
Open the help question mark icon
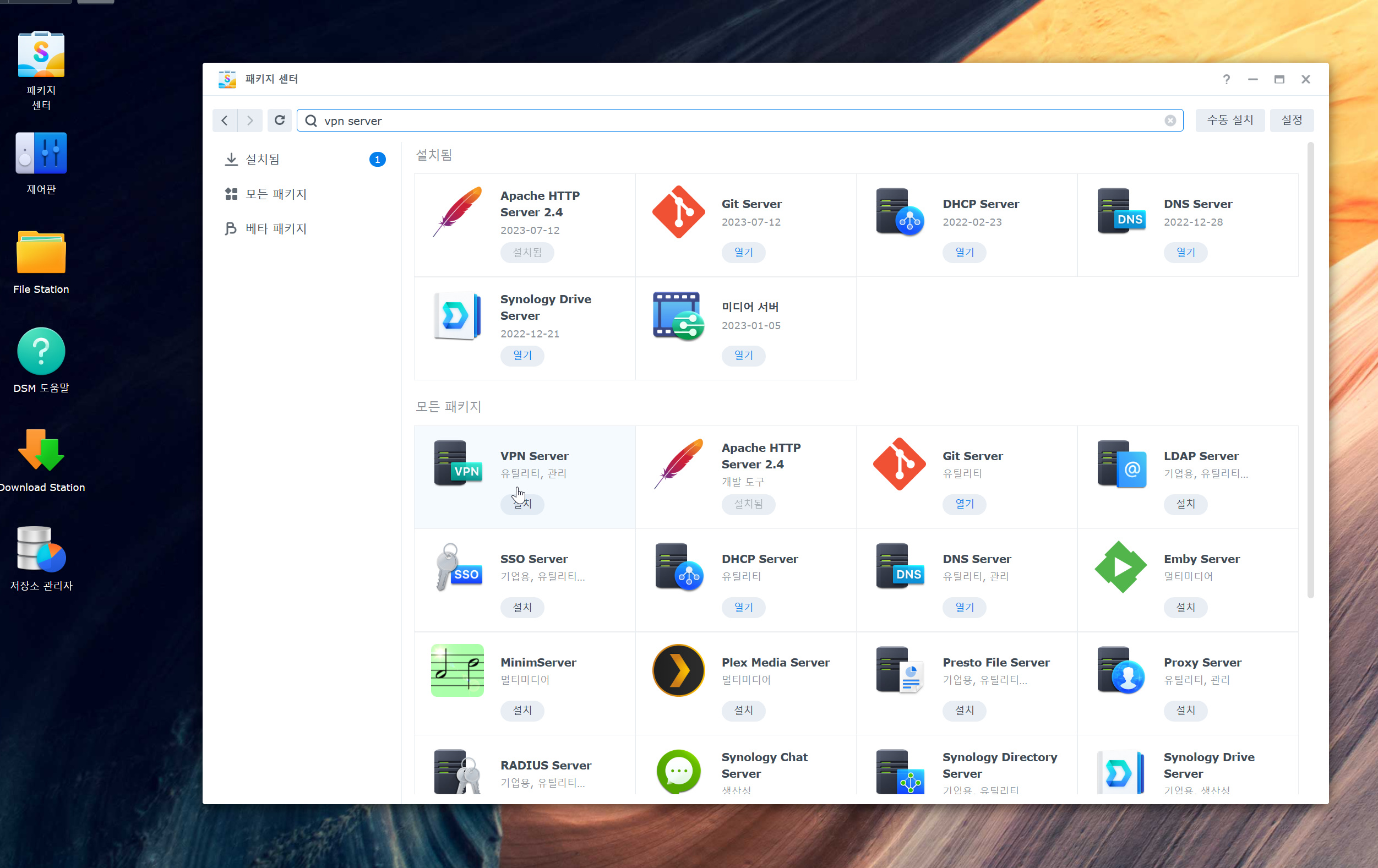point(1226,79)
